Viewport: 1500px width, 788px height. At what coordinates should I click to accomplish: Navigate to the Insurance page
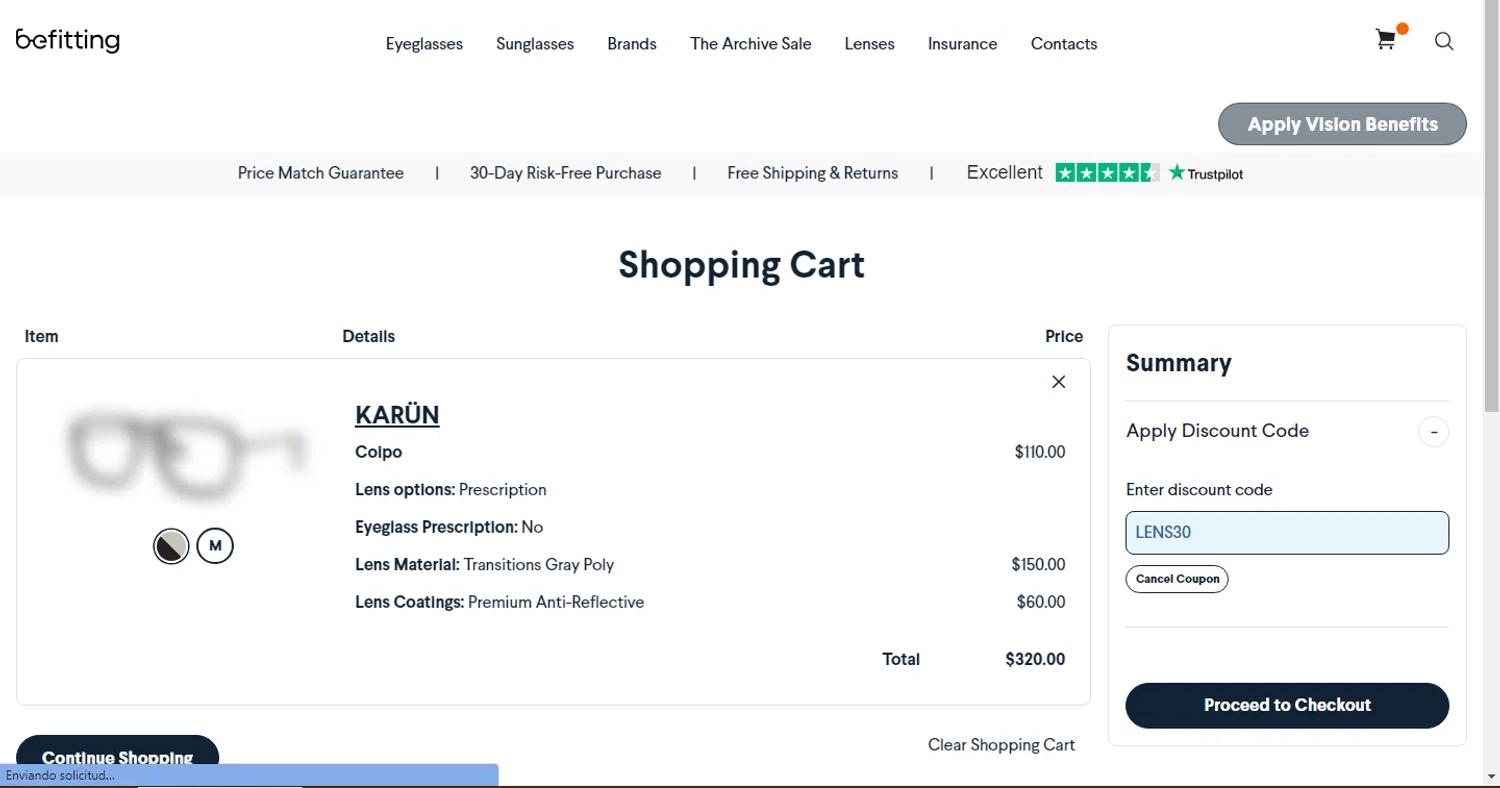[x=962, y=44]
